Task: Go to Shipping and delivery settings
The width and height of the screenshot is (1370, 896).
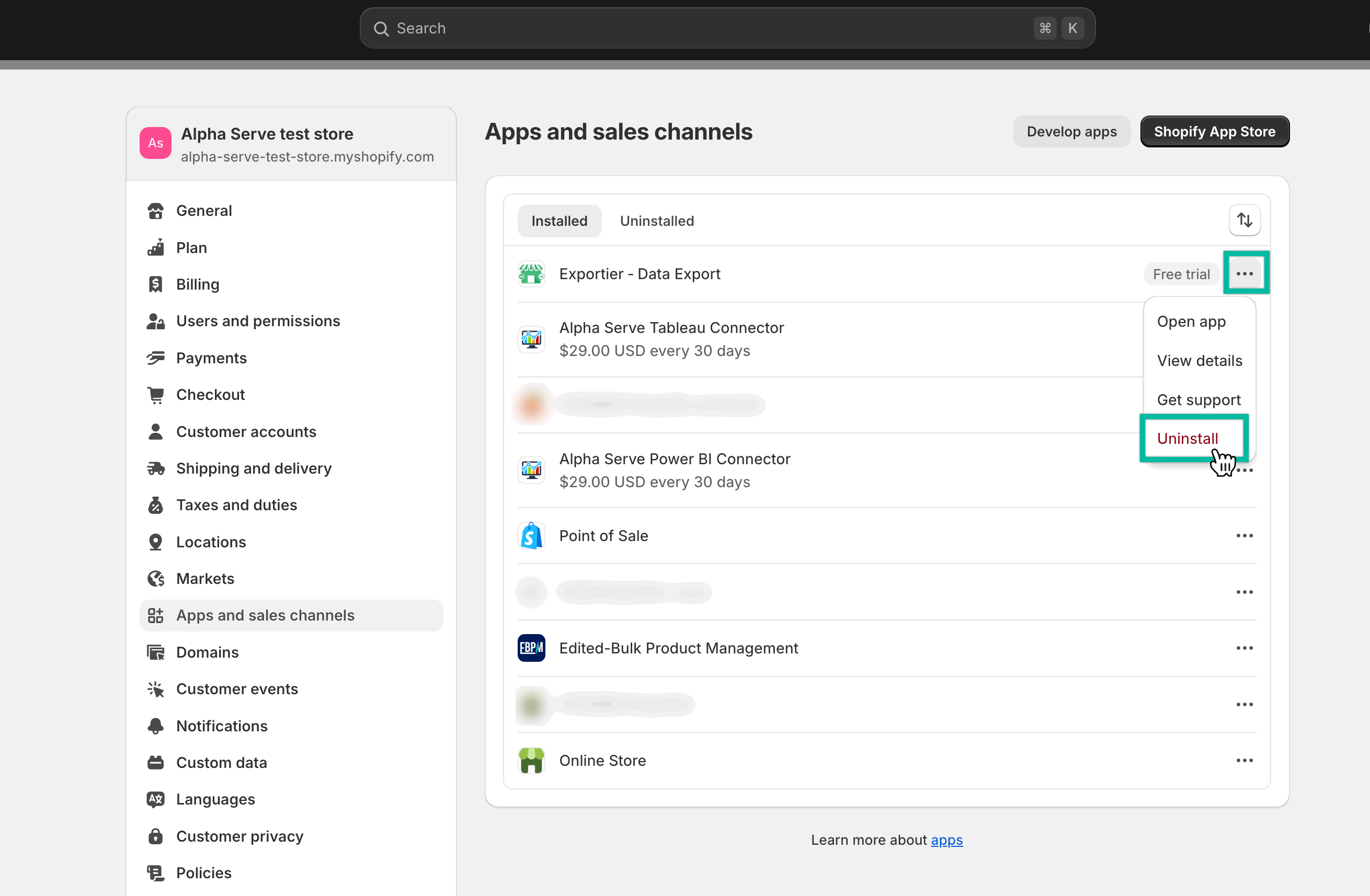Action: coord(291,468)
